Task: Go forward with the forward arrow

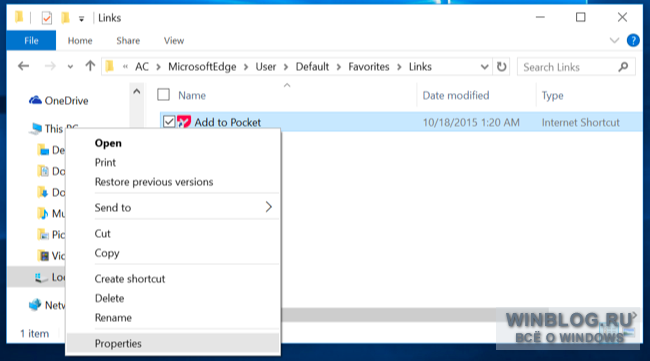Action: point(50,66)
